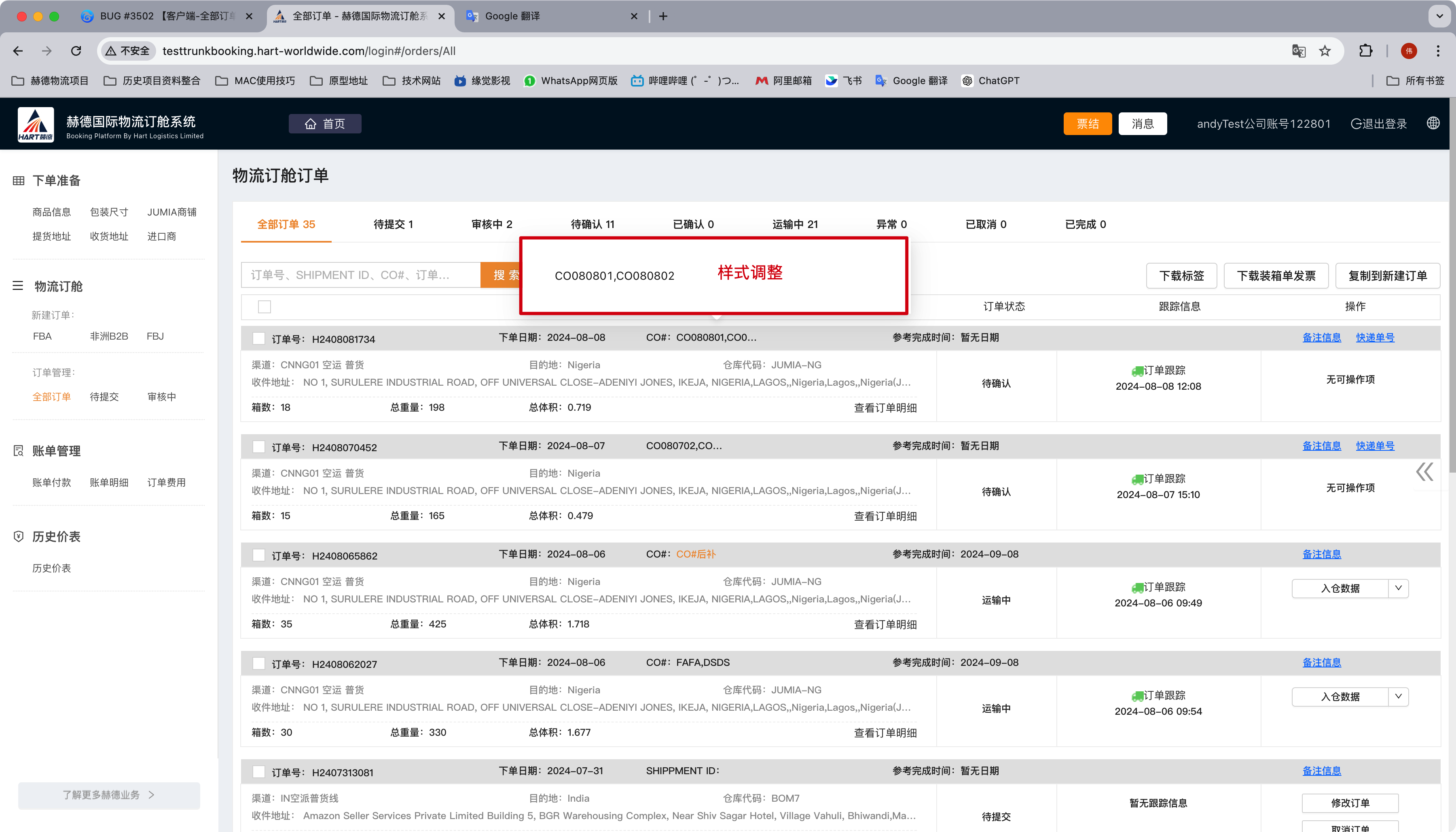Open 入仓数据 dropdown arrow for order H2408062027
The height and width of the screenshot is (832, 1456).
(x=1398, y=696)
